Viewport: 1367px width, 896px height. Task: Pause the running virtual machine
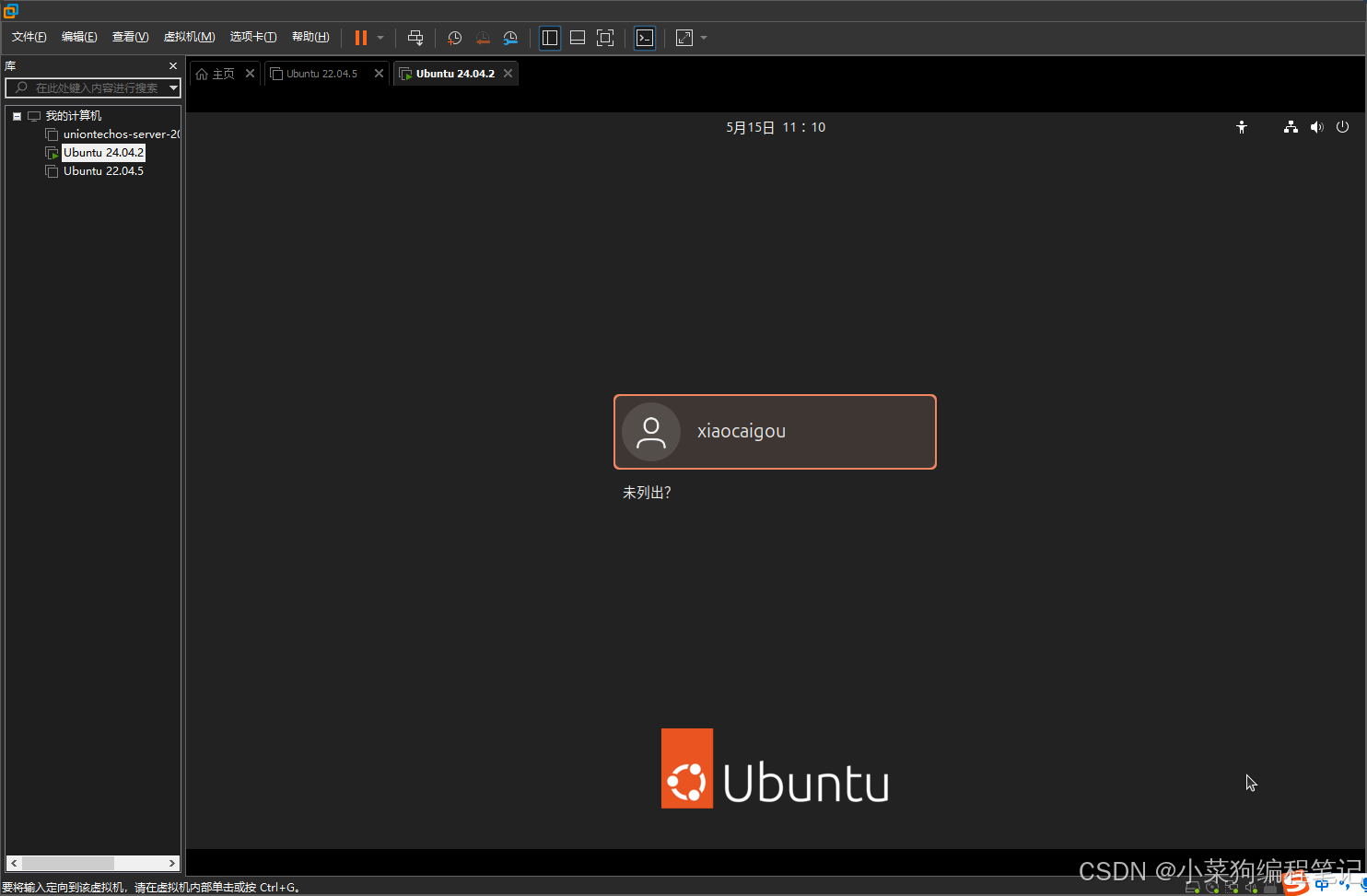point(361,38)
